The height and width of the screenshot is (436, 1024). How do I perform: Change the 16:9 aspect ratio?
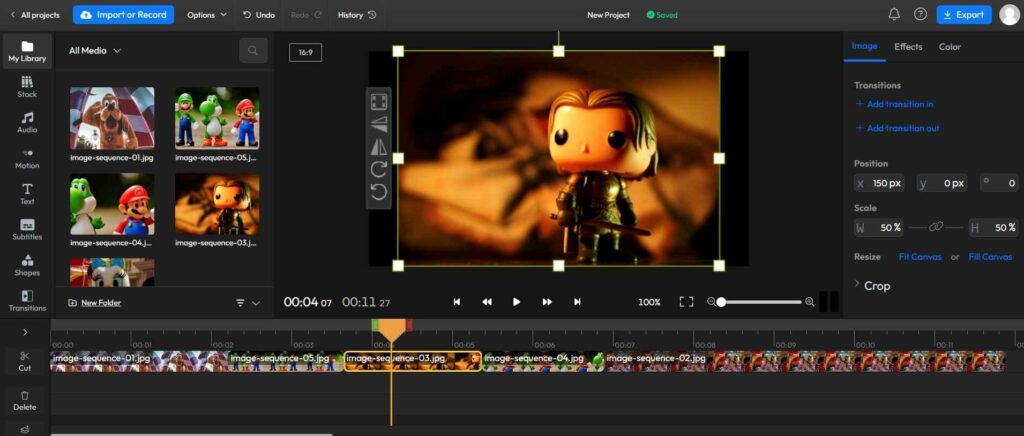(306, 52)
